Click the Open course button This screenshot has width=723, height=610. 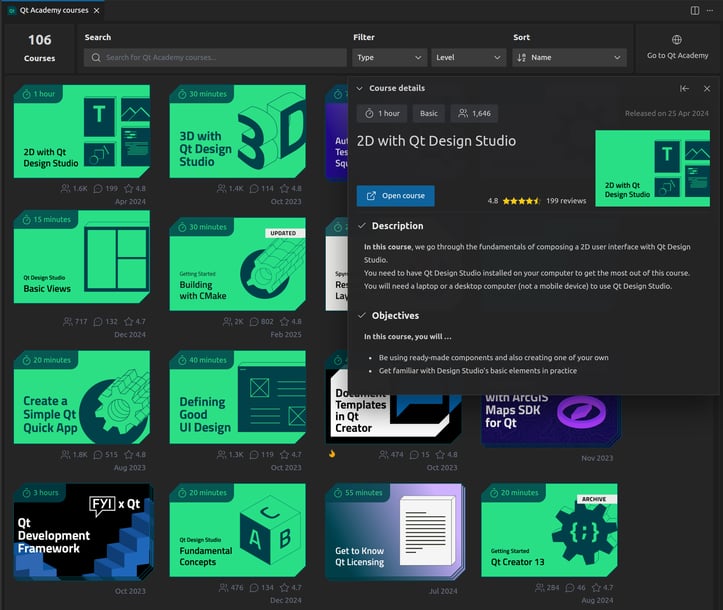coord(395,196)
